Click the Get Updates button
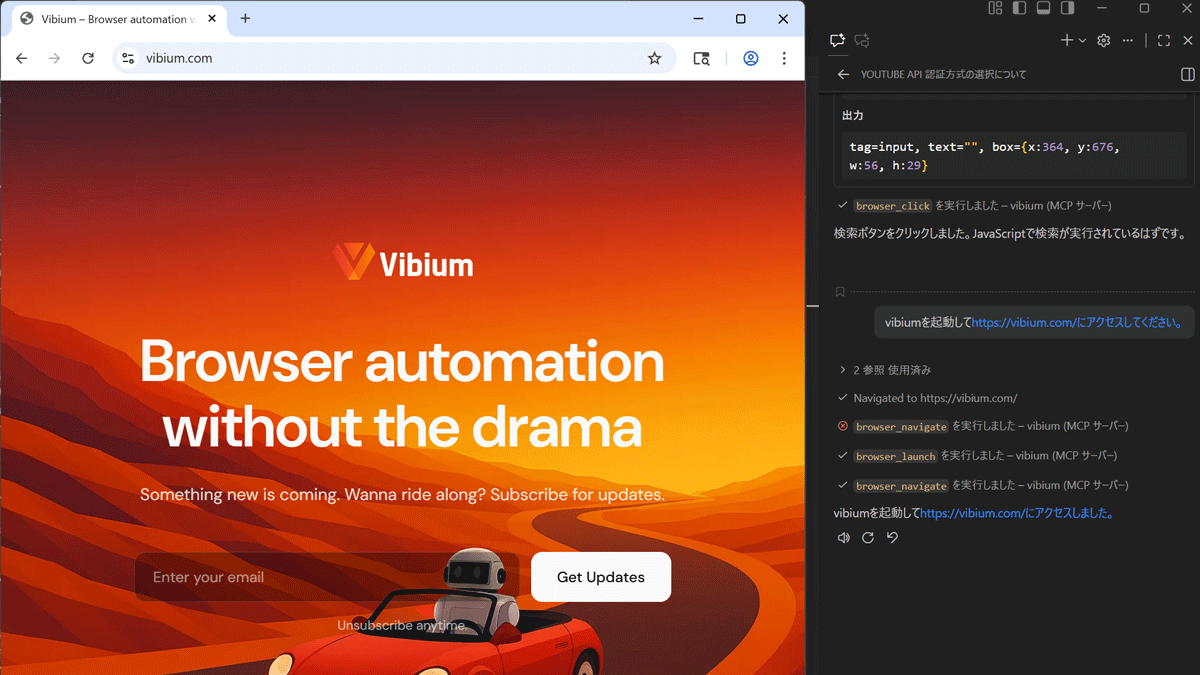Viewport: 1200px width, 675px height. (600, 577)
